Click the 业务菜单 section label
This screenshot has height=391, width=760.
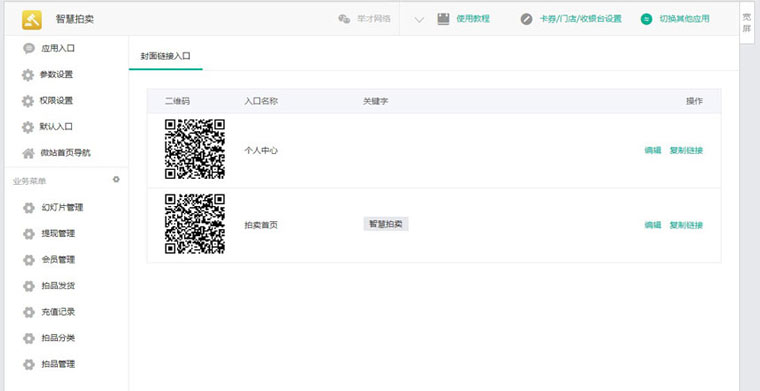point(30,181)
